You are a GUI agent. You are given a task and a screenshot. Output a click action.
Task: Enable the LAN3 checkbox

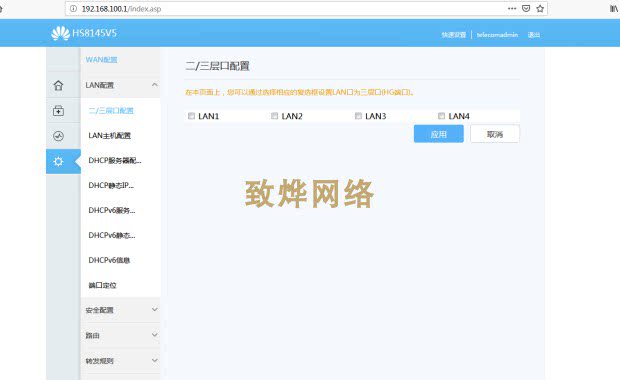pyautogui.click(x=358, y=116)
